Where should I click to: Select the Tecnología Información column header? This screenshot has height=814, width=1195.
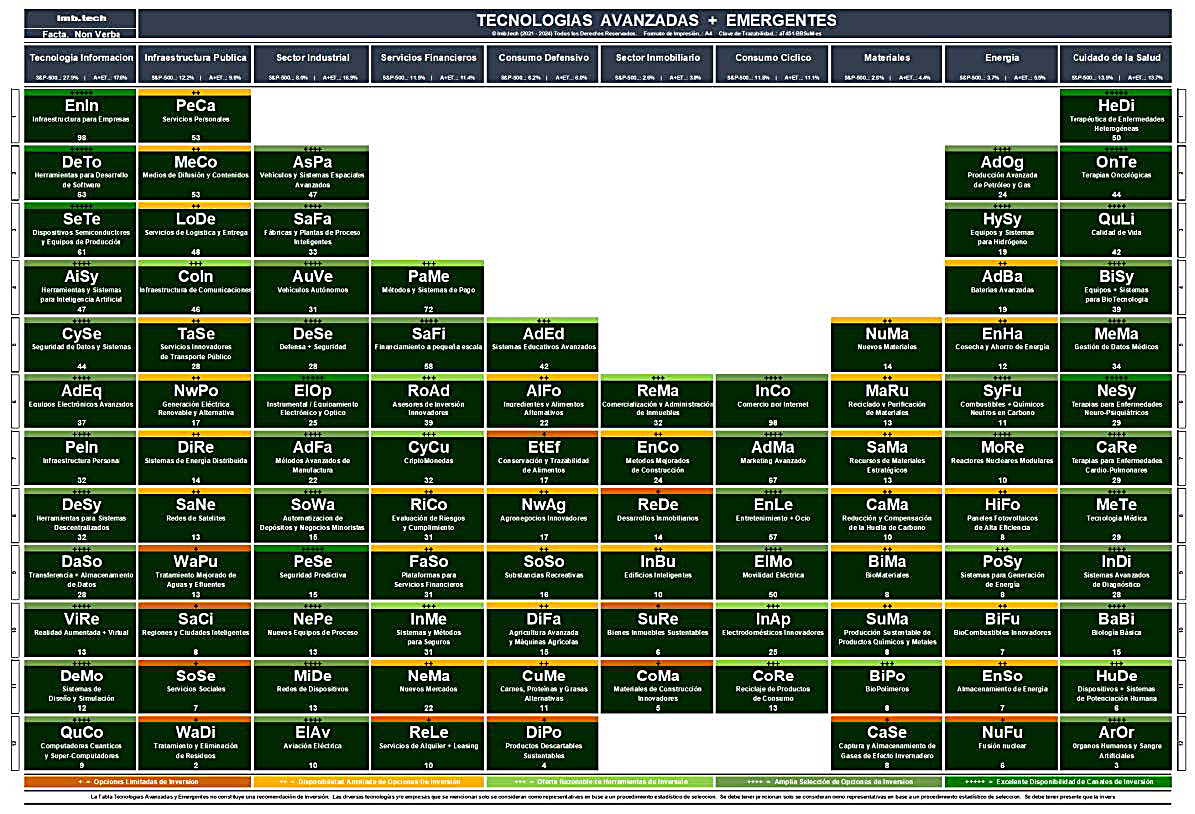tap(81, 63)
